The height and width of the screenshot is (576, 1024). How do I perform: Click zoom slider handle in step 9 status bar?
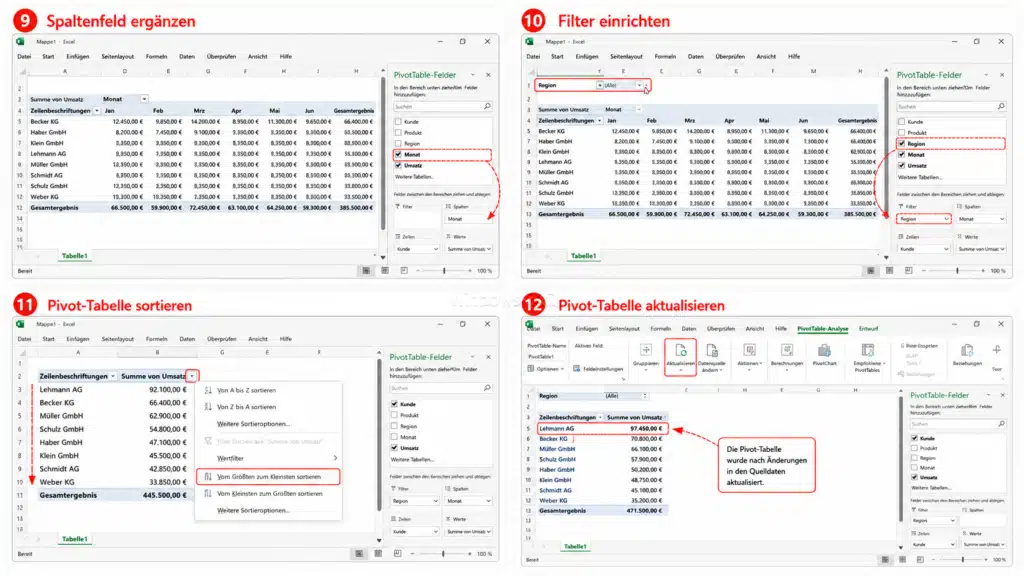(x=444, y=270)
